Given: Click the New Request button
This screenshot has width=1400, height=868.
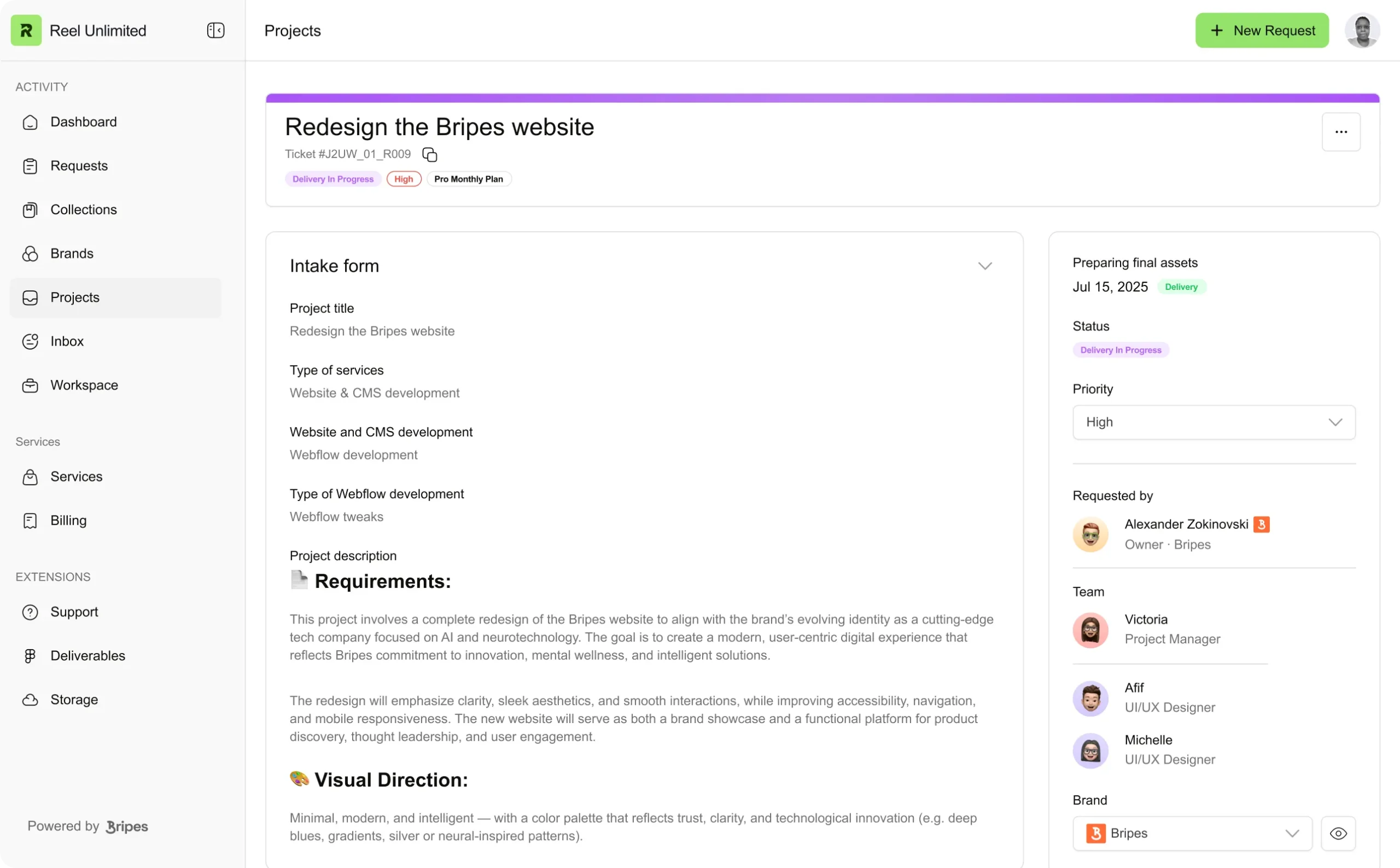Looking at the screenshot, I should click(1262, 31).
